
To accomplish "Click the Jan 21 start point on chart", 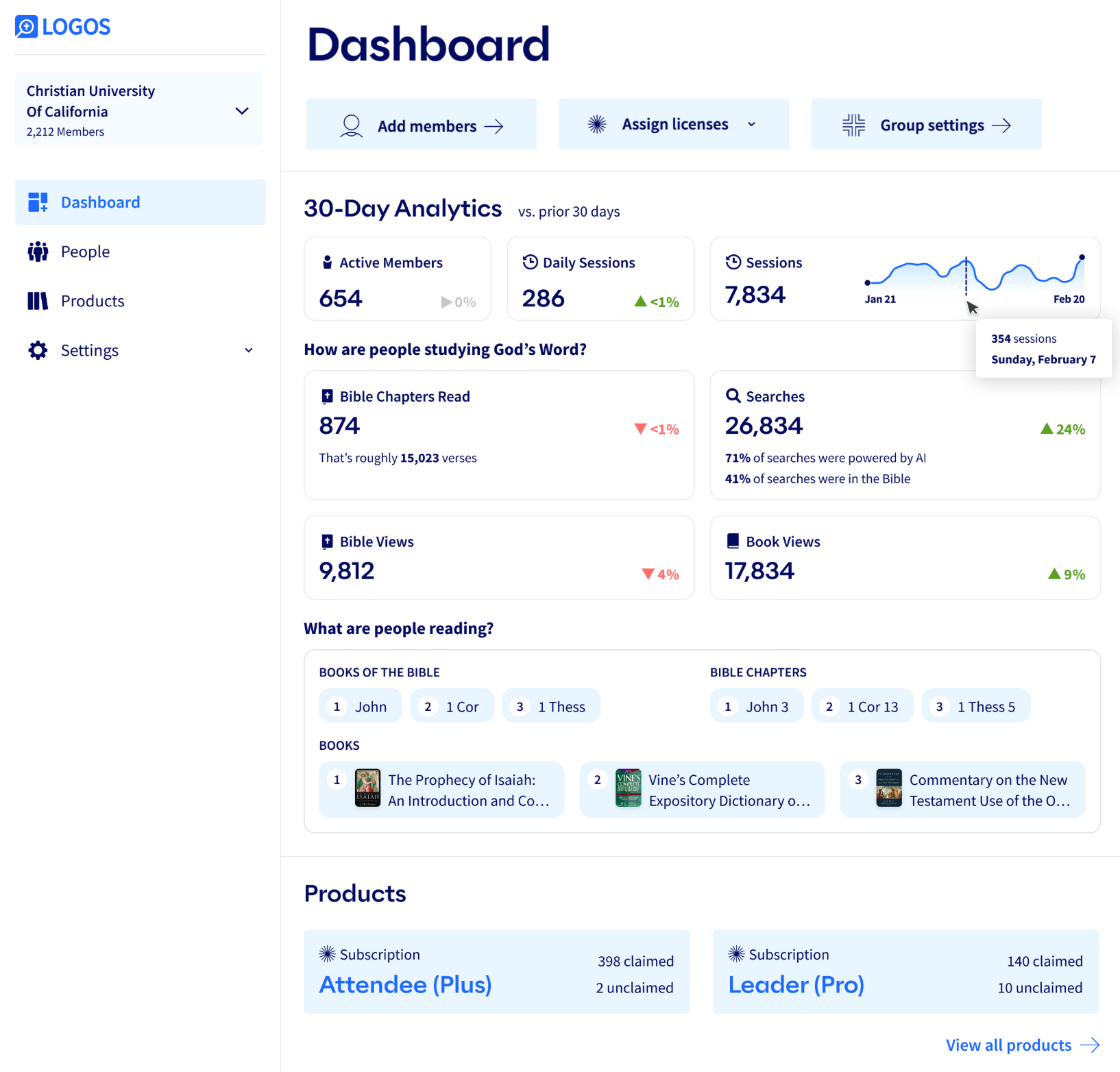I will point(868,282).
